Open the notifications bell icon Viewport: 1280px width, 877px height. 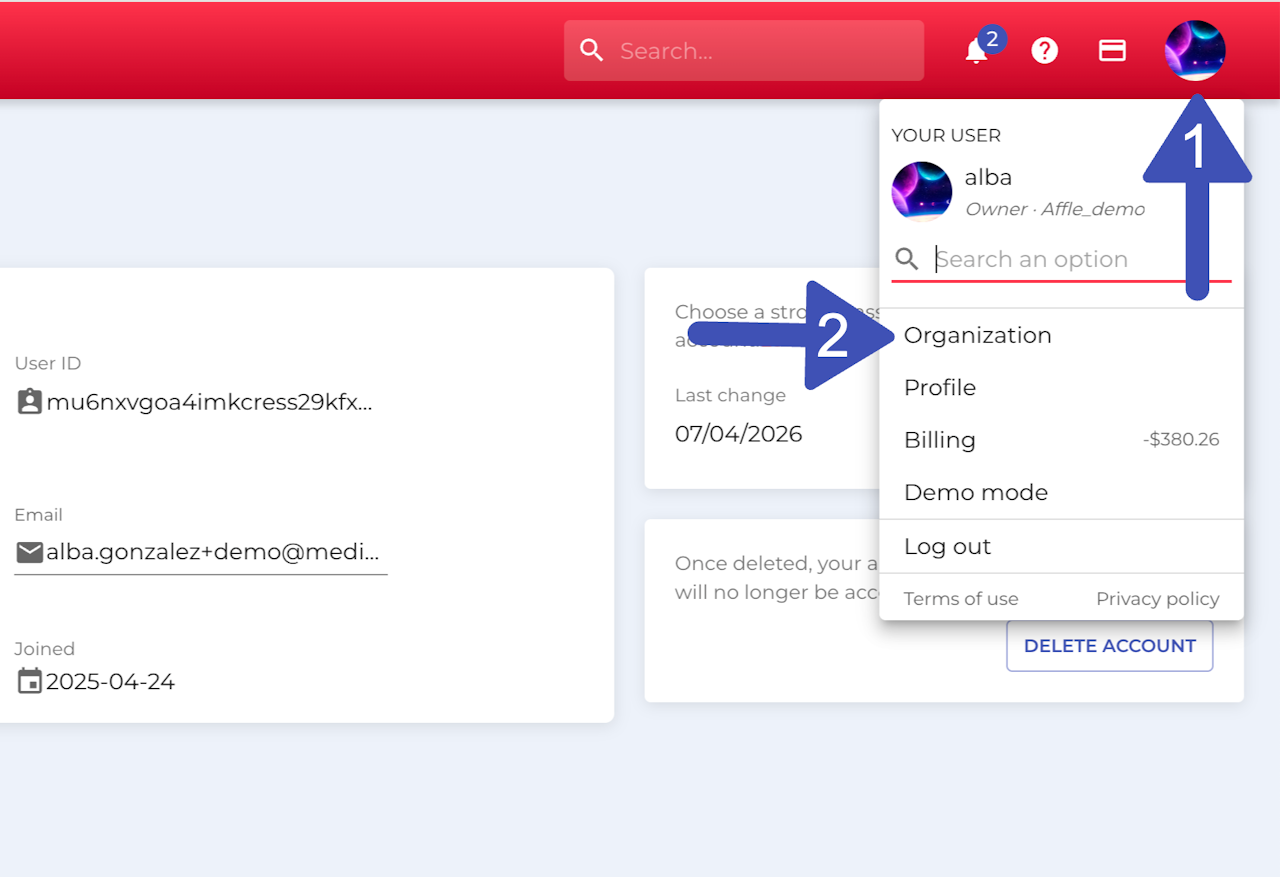[976, 51]
